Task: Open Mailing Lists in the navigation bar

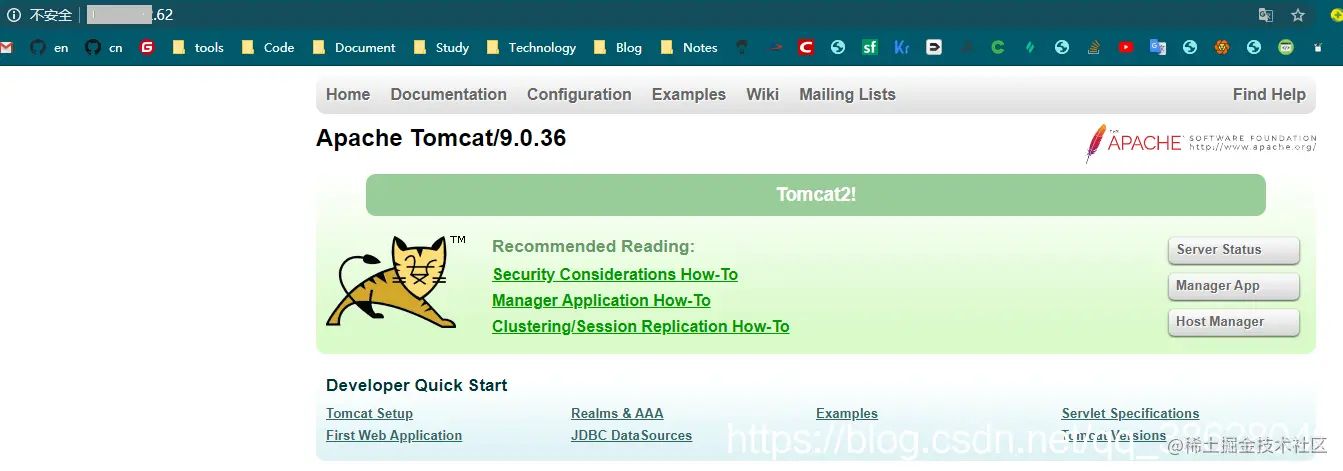Action: (847, 94)
